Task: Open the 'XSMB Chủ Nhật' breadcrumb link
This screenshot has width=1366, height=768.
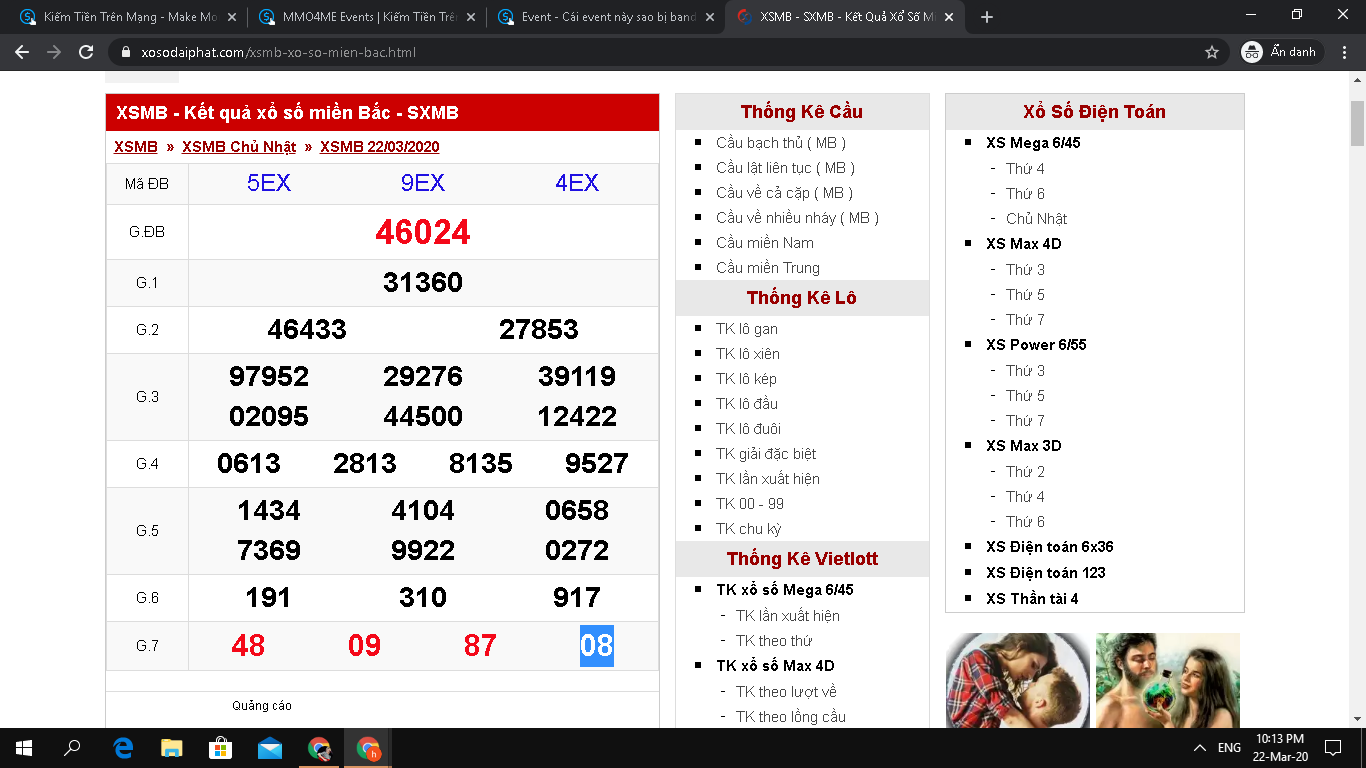Action: 239,147
